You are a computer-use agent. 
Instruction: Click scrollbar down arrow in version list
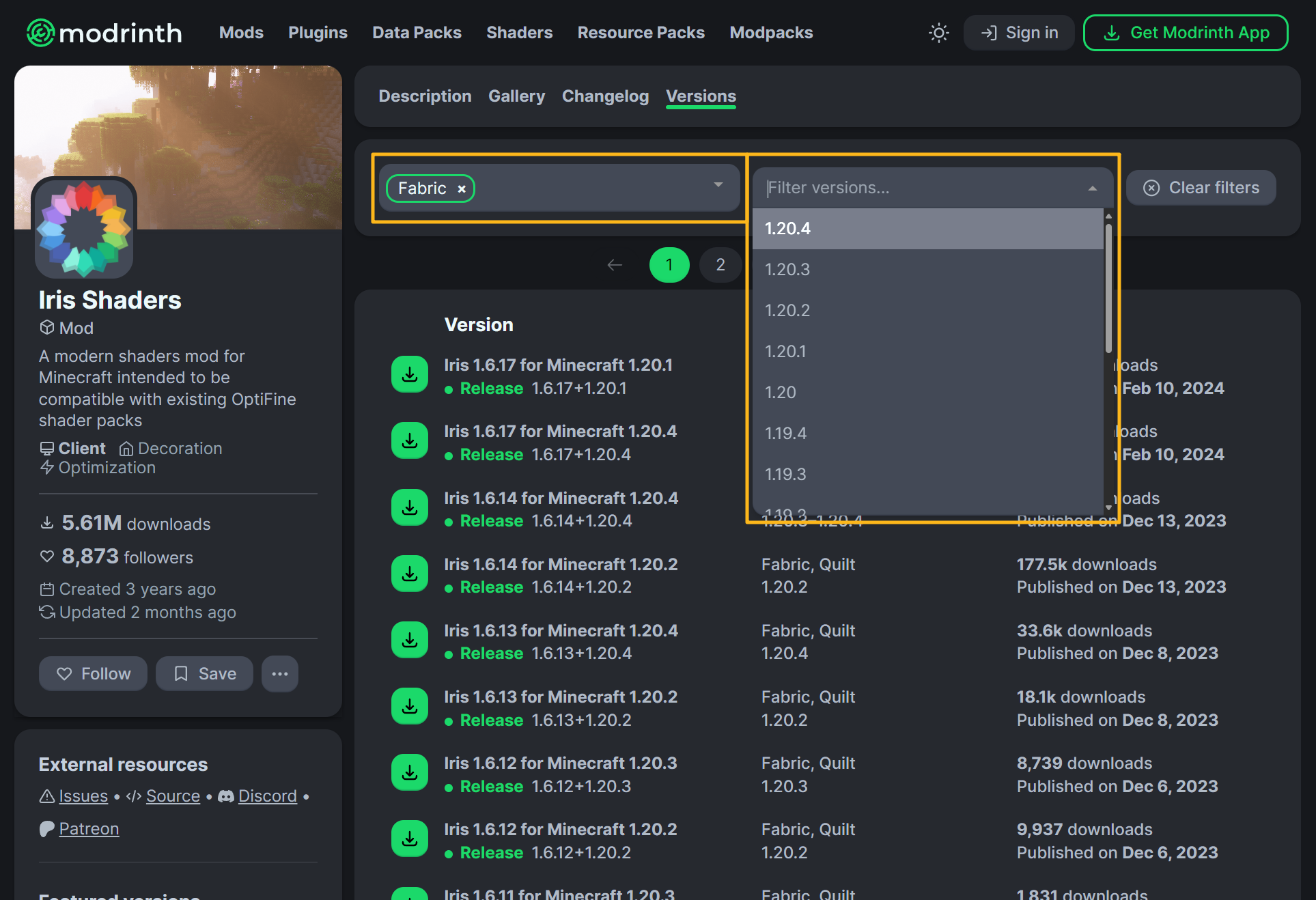[1108, 508]
